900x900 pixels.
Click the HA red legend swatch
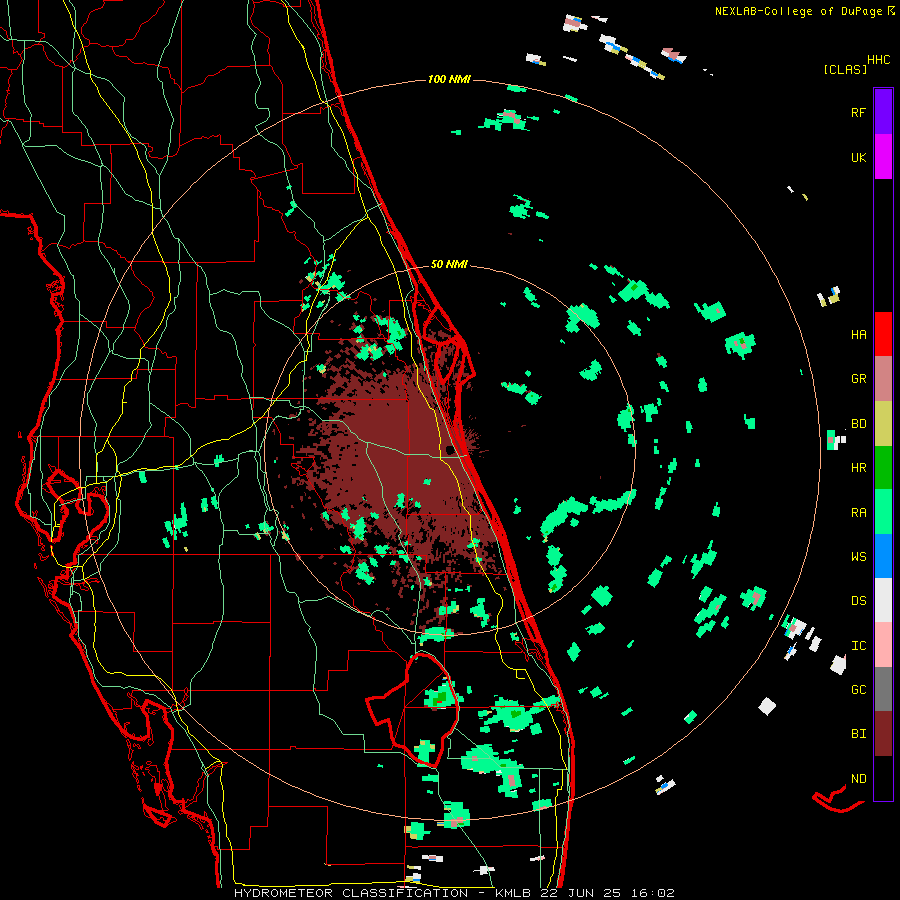[x=883, y=334]
